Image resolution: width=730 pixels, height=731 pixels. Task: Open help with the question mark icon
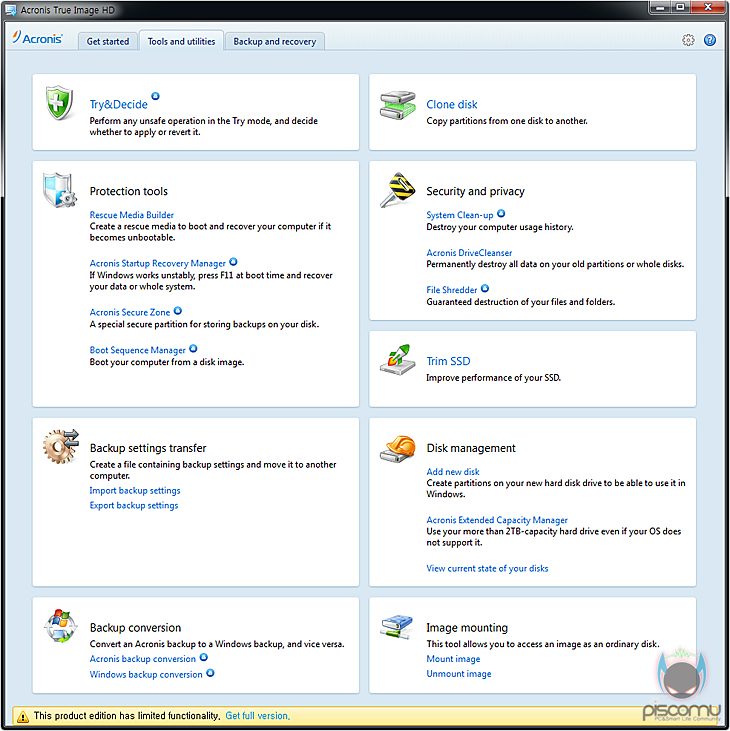click(709, 40)
